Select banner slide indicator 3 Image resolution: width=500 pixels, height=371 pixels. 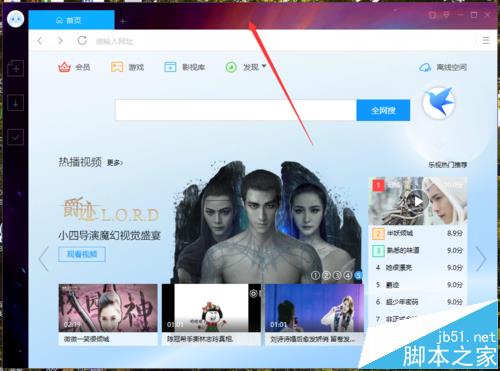pos(337,275)
